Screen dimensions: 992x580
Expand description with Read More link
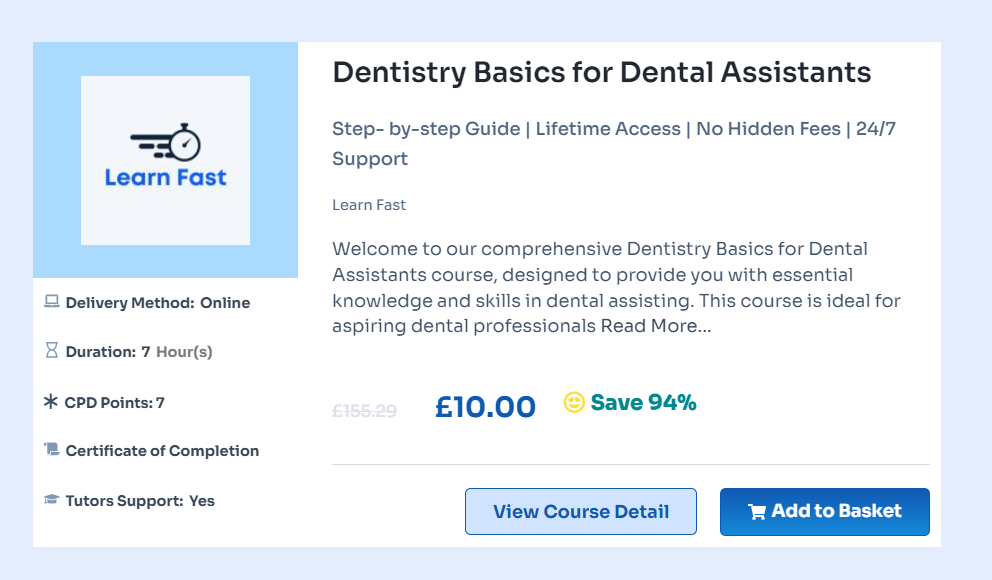655,326
